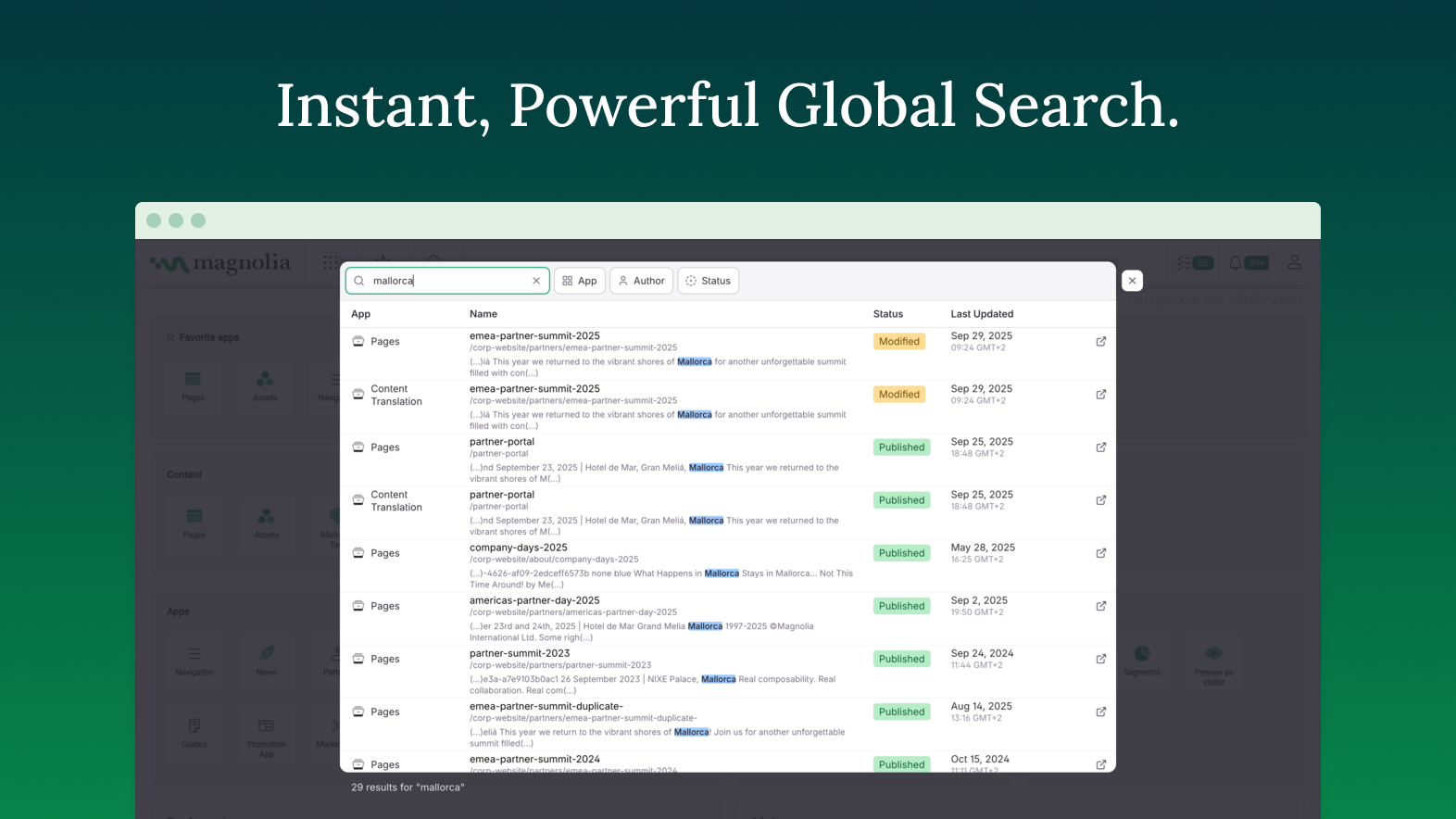Click the Status column header
The height and width of the screenshot is (819, 1456).
888,314
